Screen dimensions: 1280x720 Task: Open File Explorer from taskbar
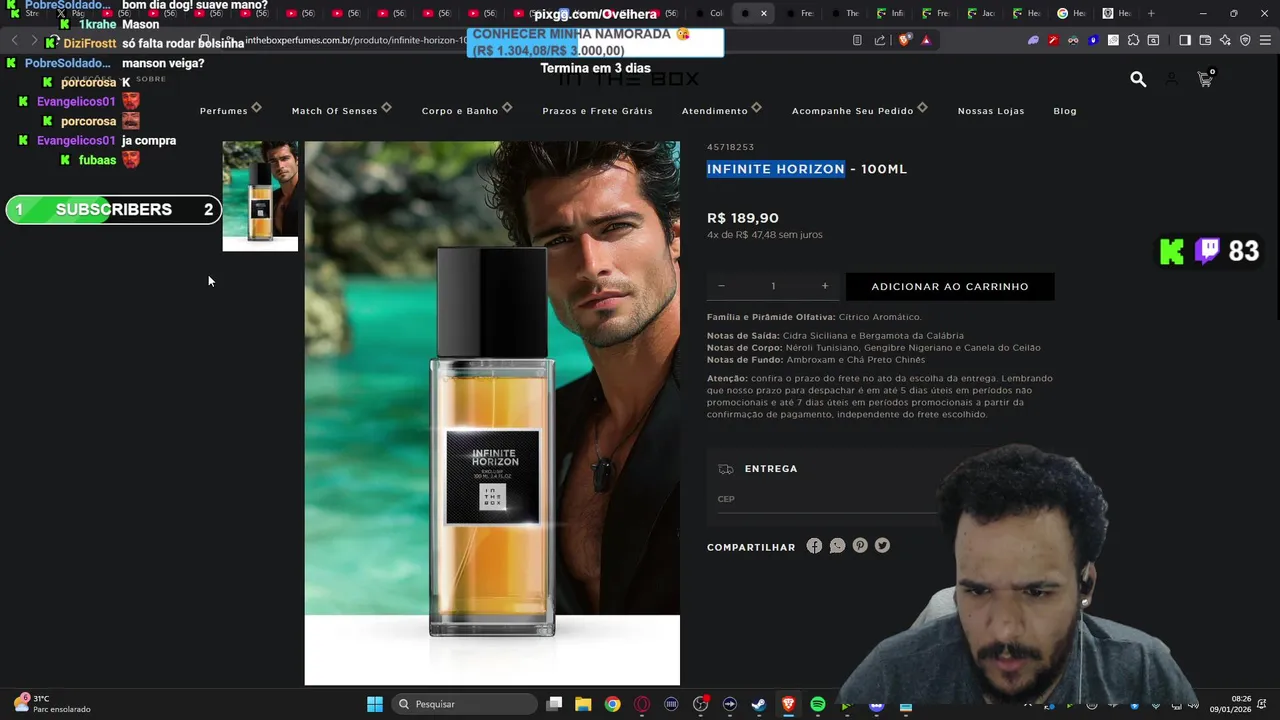583,704
